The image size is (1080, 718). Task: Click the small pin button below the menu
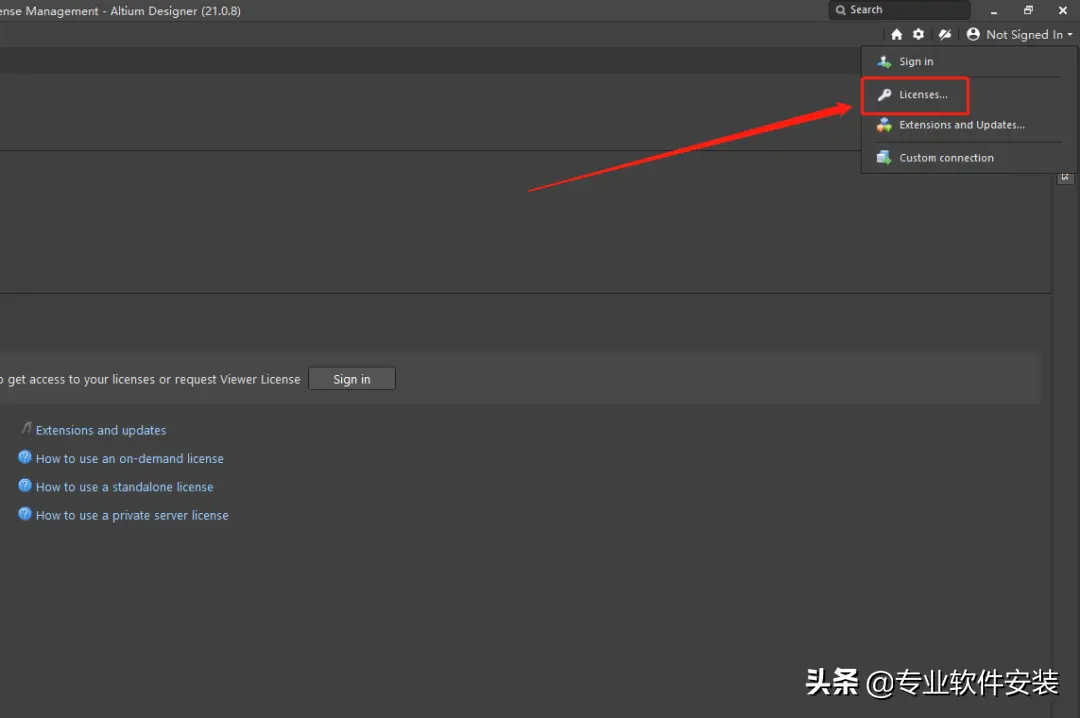(x=1065, y=178)
